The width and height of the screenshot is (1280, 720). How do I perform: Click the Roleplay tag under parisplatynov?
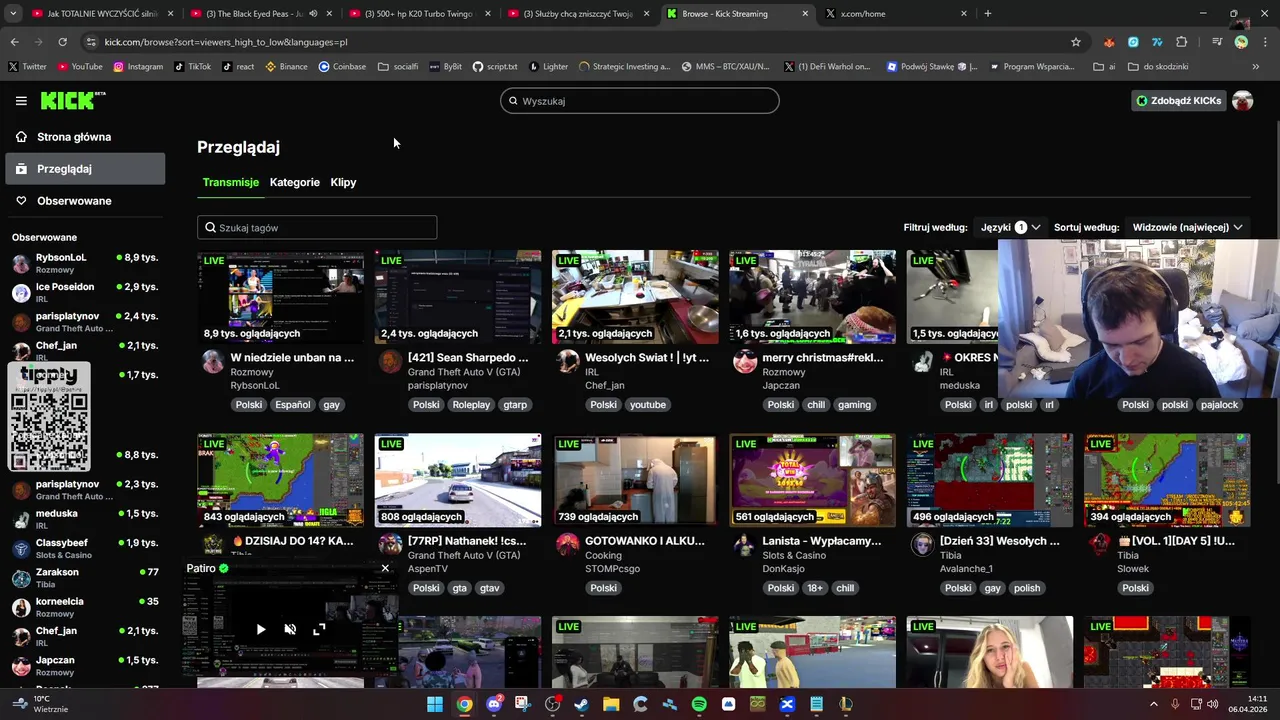click(471, 405)
